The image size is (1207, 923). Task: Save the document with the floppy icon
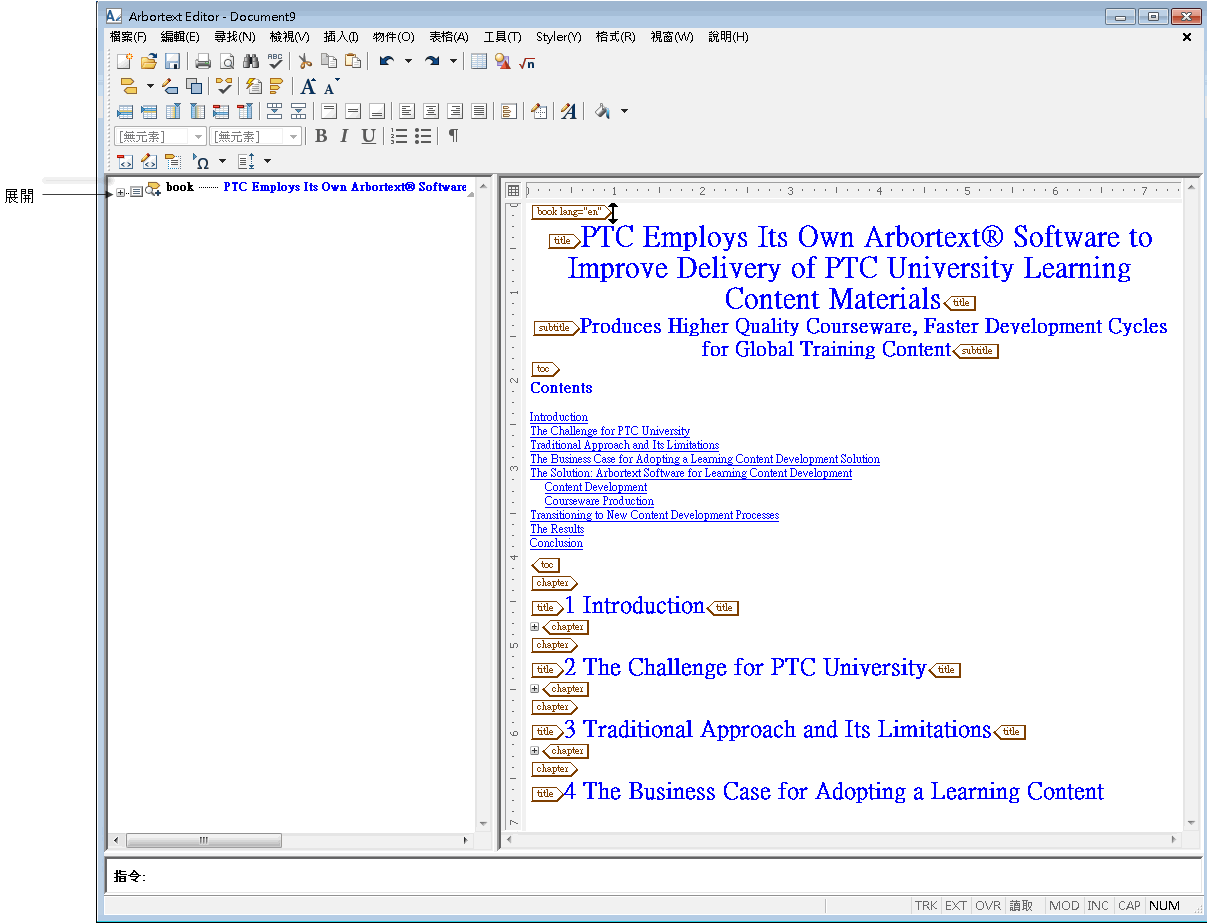(x=172, y=61)
